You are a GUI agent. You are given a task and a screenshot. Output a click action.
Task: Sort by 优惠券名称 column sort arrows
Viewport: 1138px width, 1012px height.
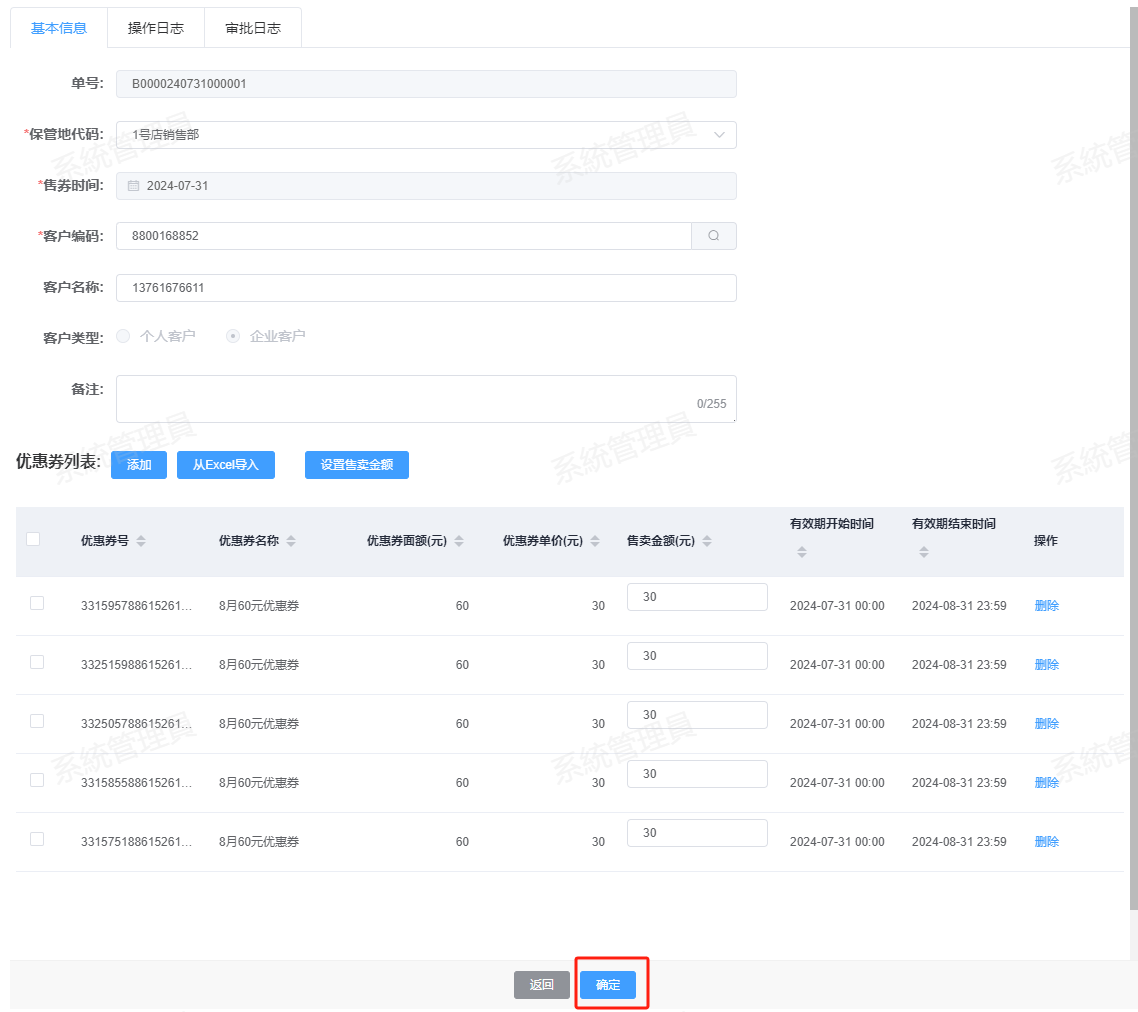(291, 541)
